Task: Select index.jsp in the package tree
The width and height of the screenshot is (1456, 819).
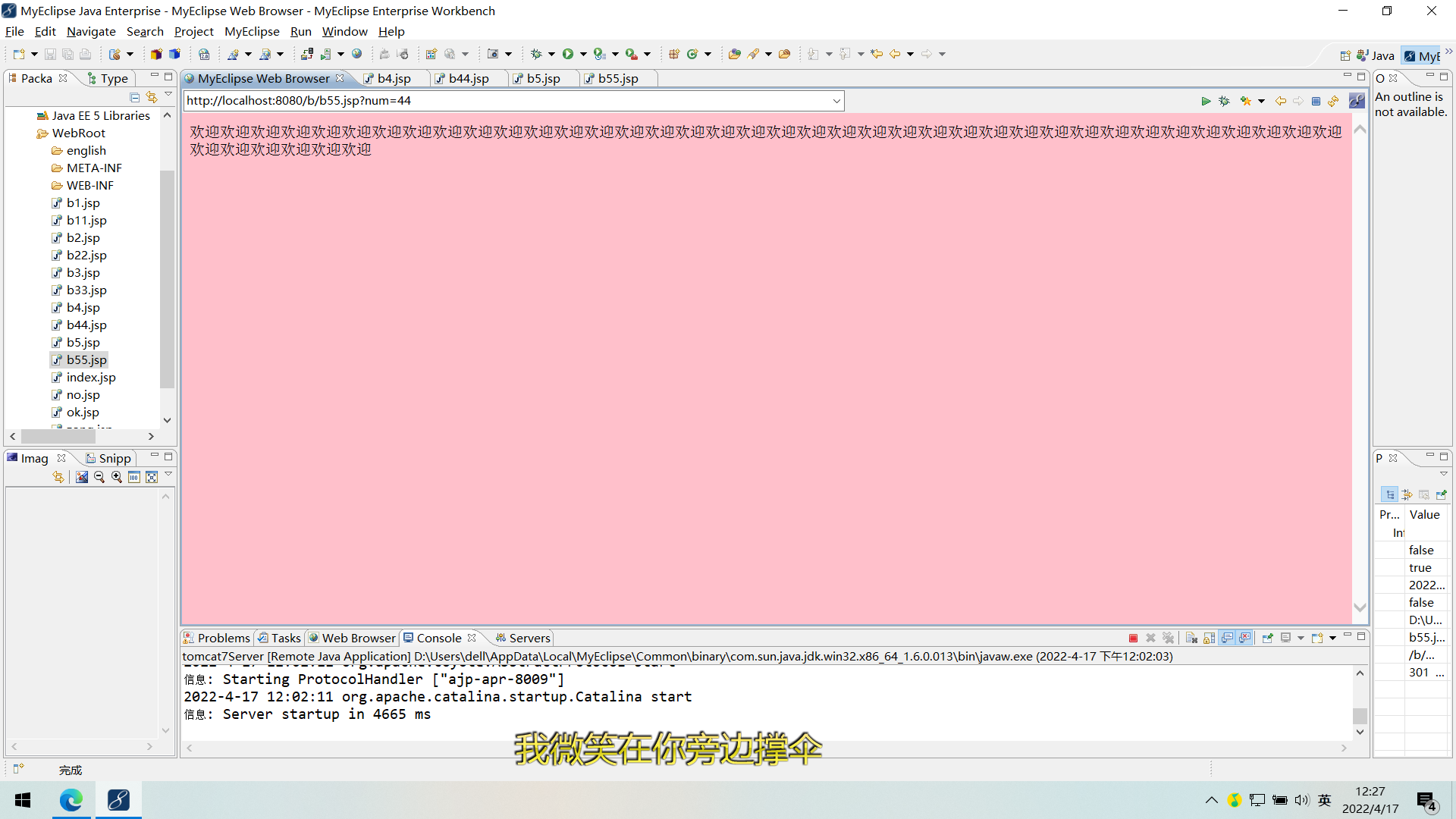Action: tap(91, 377)
